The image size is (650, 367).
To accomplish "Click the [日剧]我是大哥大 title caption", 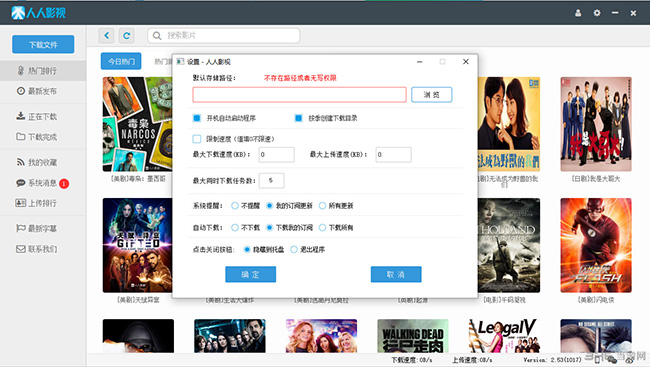I will coord(596,179).
